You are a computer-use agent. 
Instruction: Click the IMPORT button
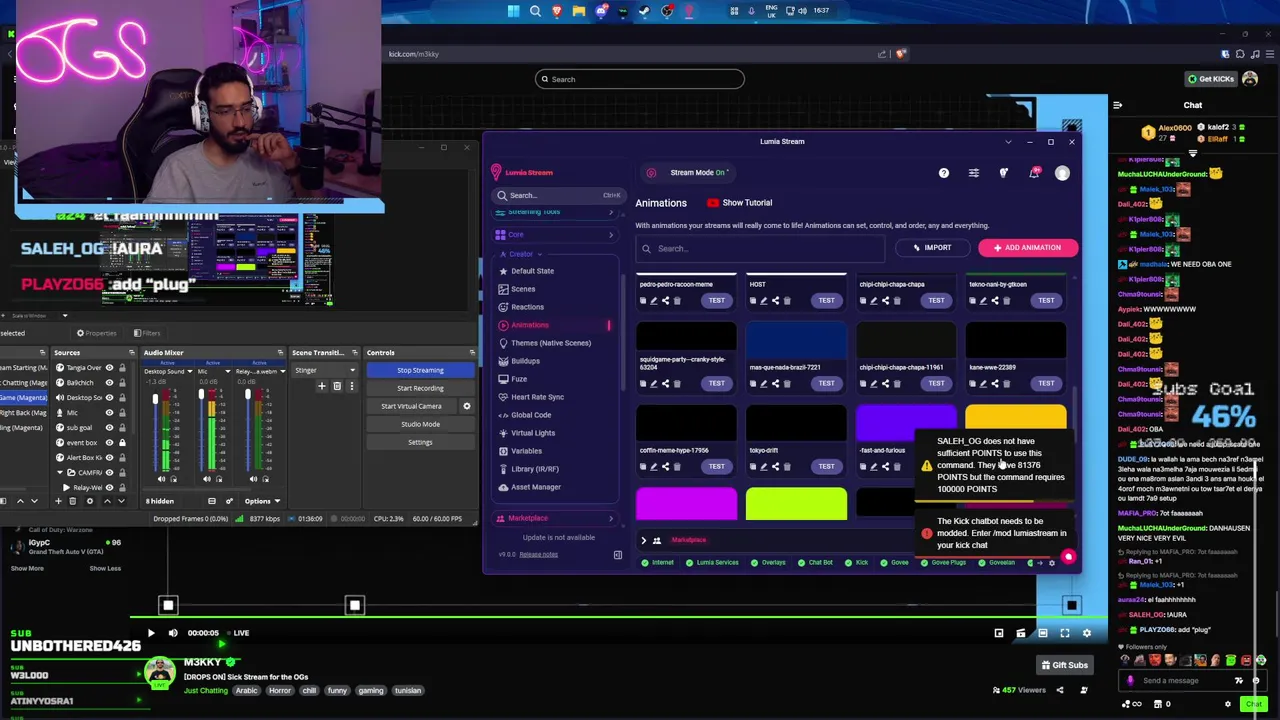click(931, 248)
